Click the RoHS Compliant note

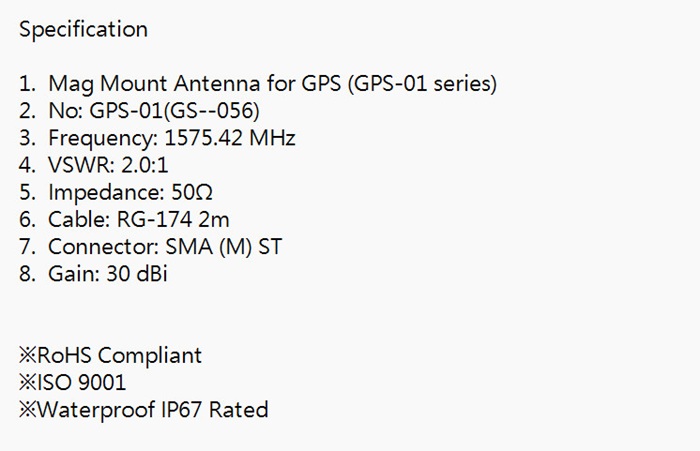click(110, 355)
